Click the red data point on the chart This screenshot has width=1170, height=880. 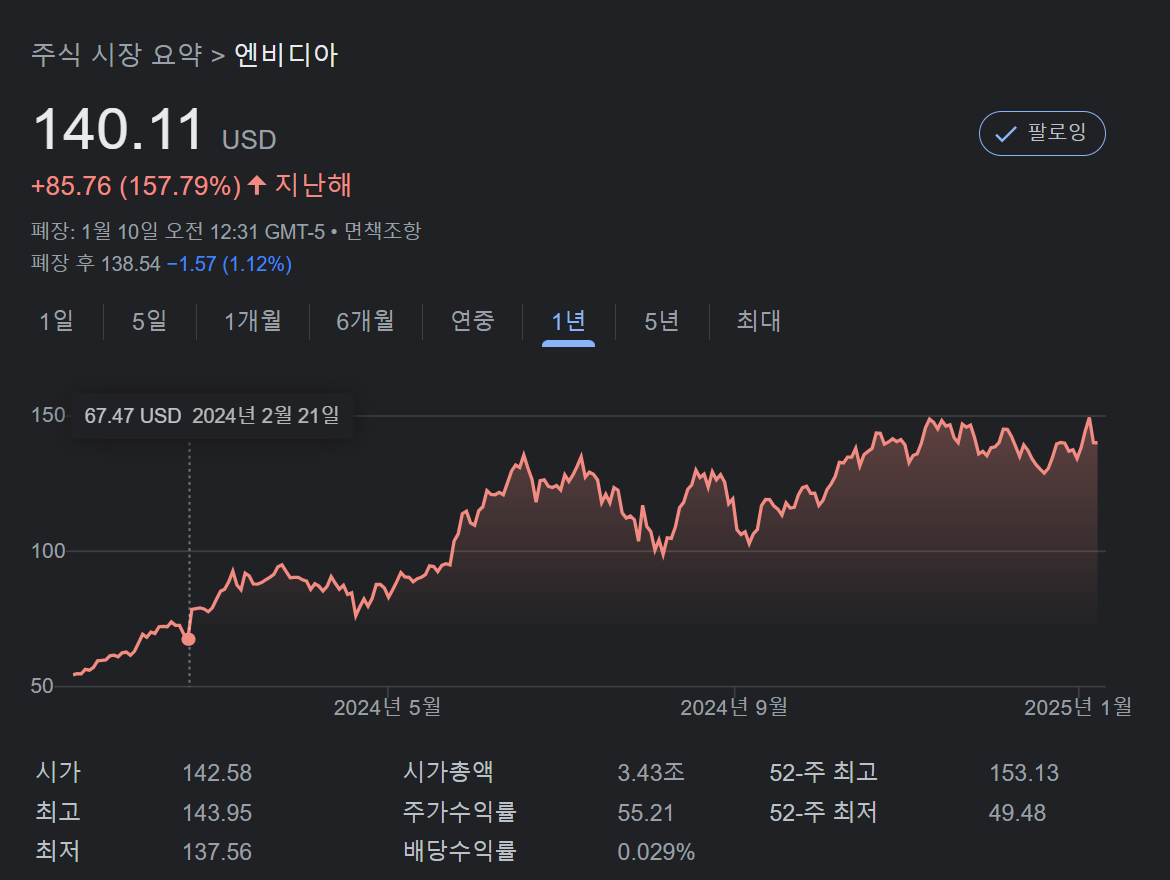(x=189, y=639)
